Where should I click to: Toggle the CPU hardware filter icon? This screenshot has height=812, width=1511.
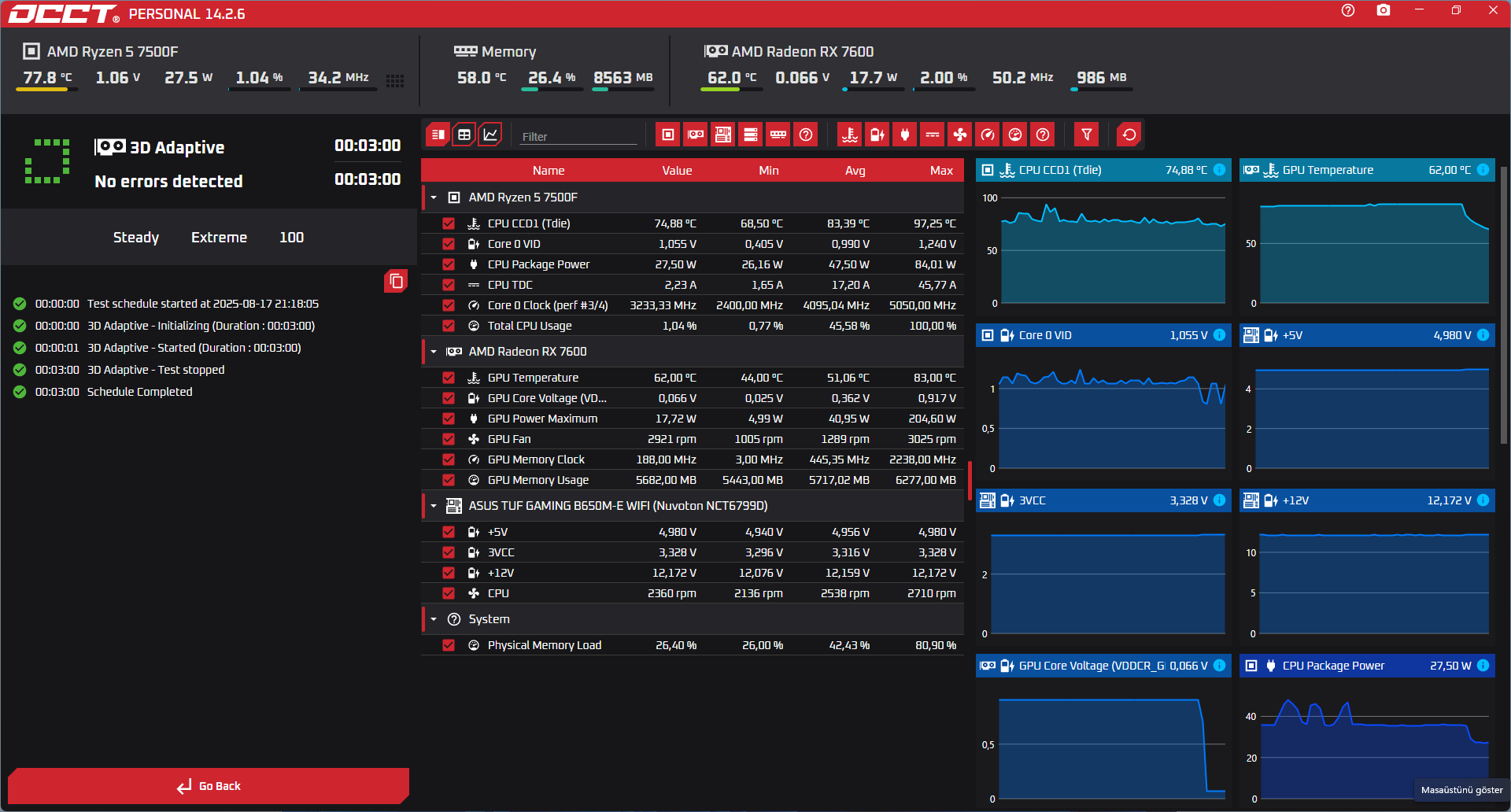[x=668, y=135]
